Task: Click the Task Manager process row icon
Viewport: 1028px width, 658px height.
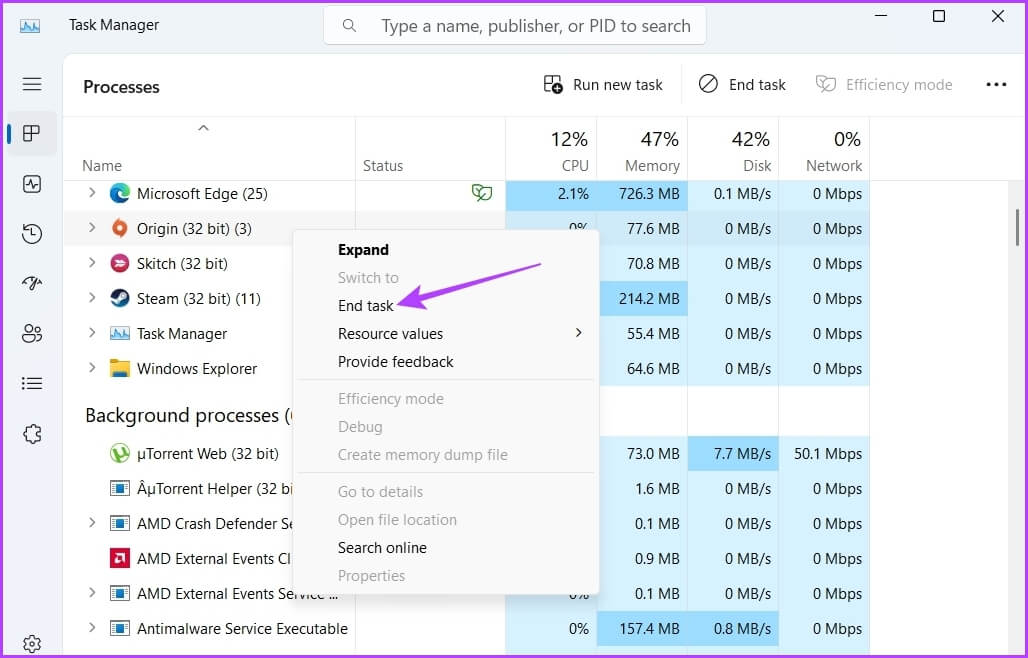Action: [119, 334]
